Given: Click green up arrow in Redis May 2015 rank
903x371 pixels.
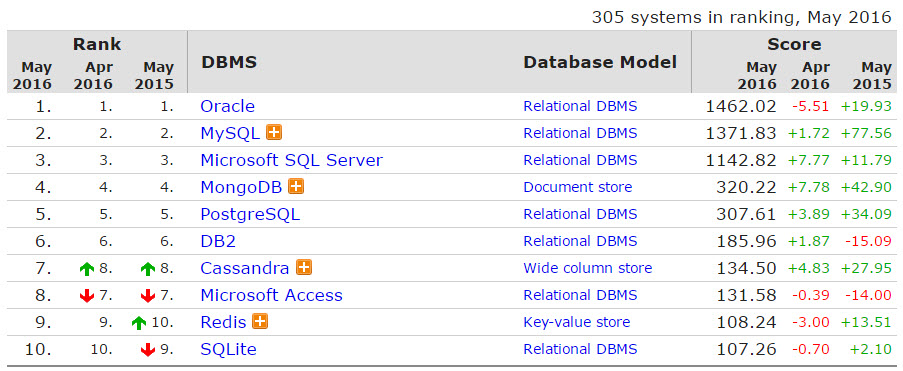Looking at the screenshot, I should tap(139, 323).
